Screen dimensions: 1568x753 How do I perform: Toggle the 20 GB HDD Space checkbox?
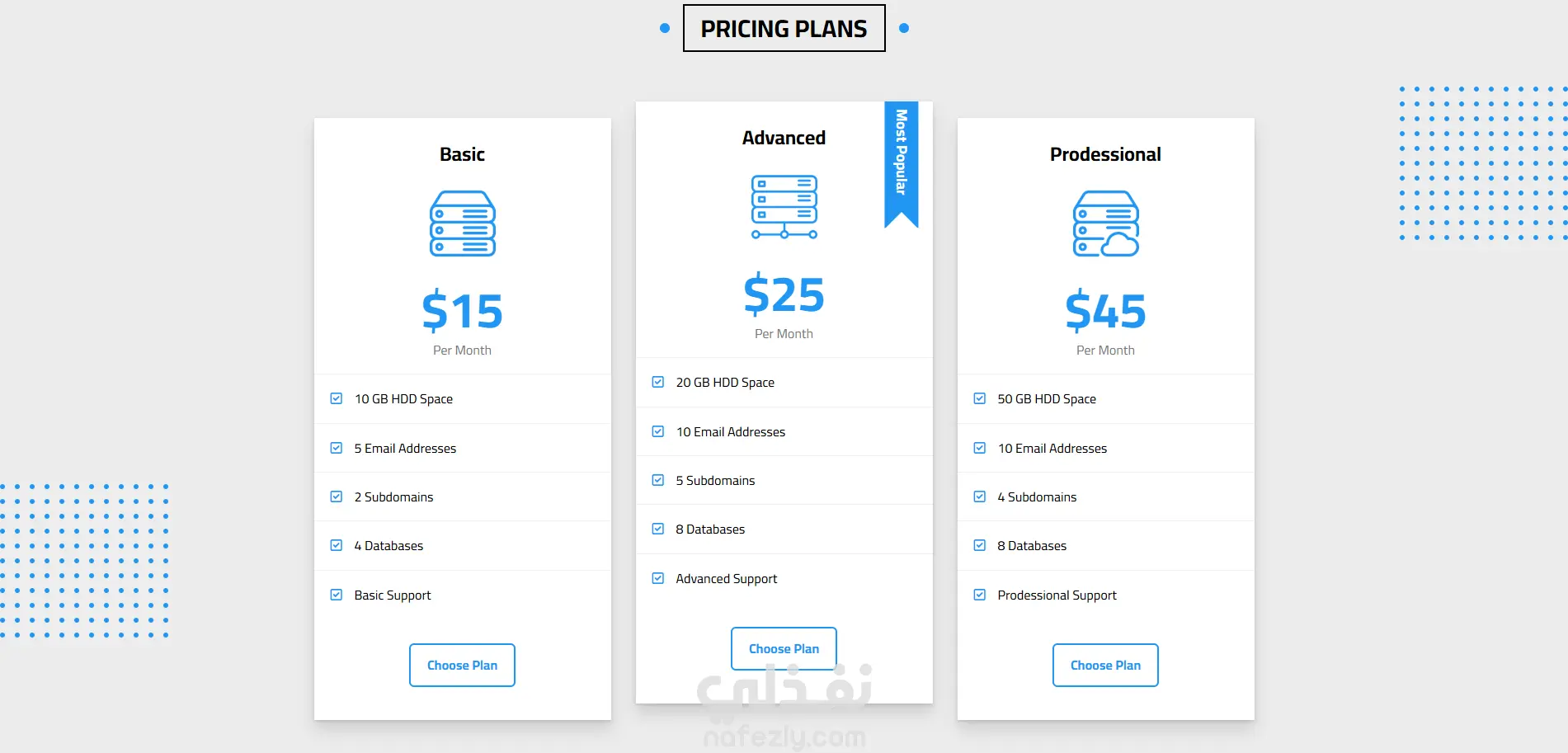tap(658, 382)
